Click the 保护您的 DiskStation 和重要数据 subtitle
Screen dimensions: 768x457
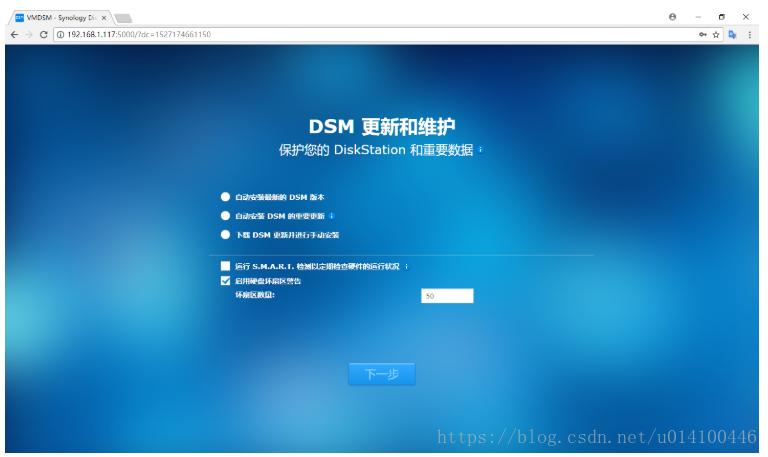tap(376, 150)
